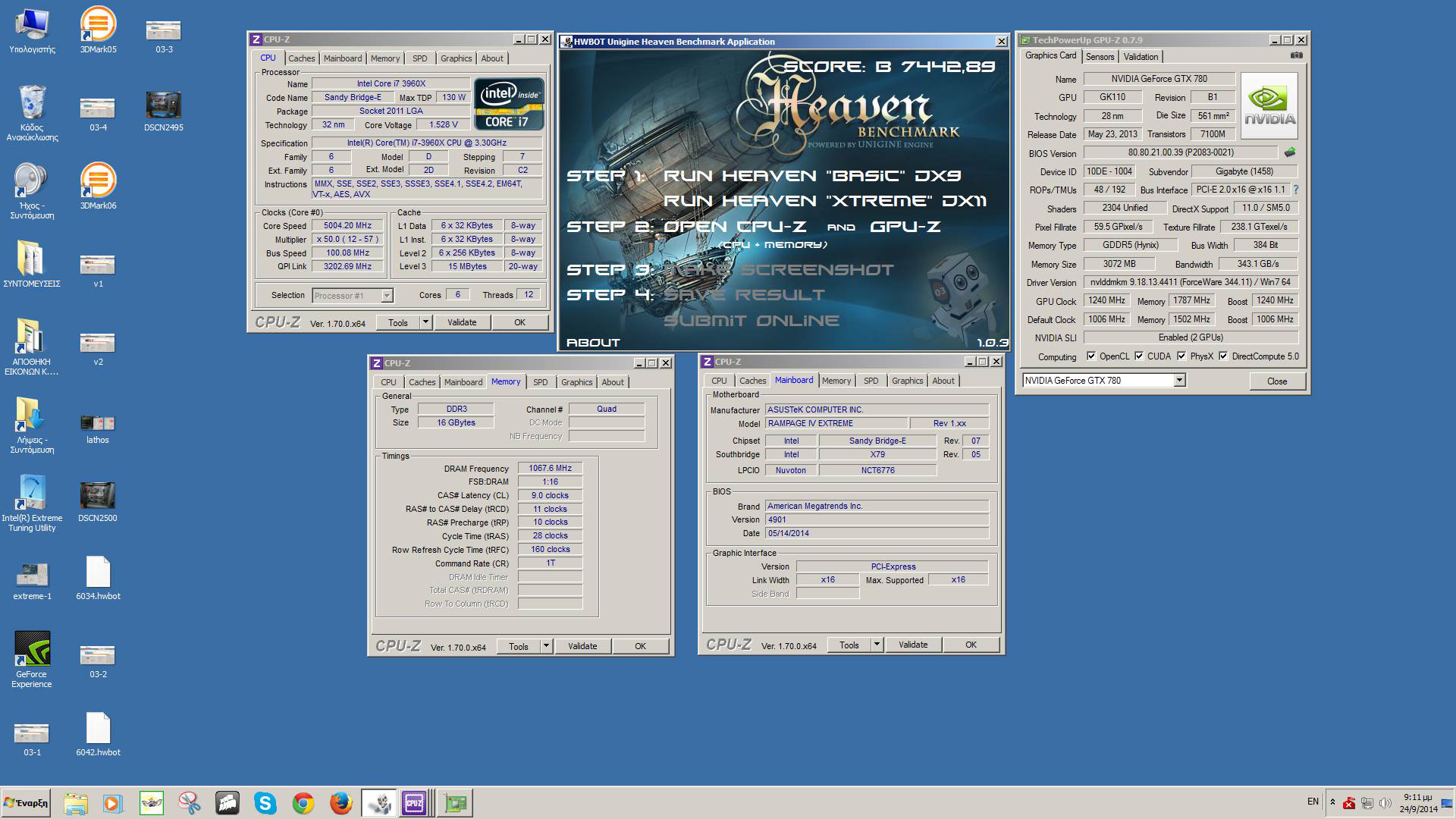The height and width of the screenshot is (819, 1456).
Task: Open the Processor #1 selection dropdown
Action: point(387,296)
